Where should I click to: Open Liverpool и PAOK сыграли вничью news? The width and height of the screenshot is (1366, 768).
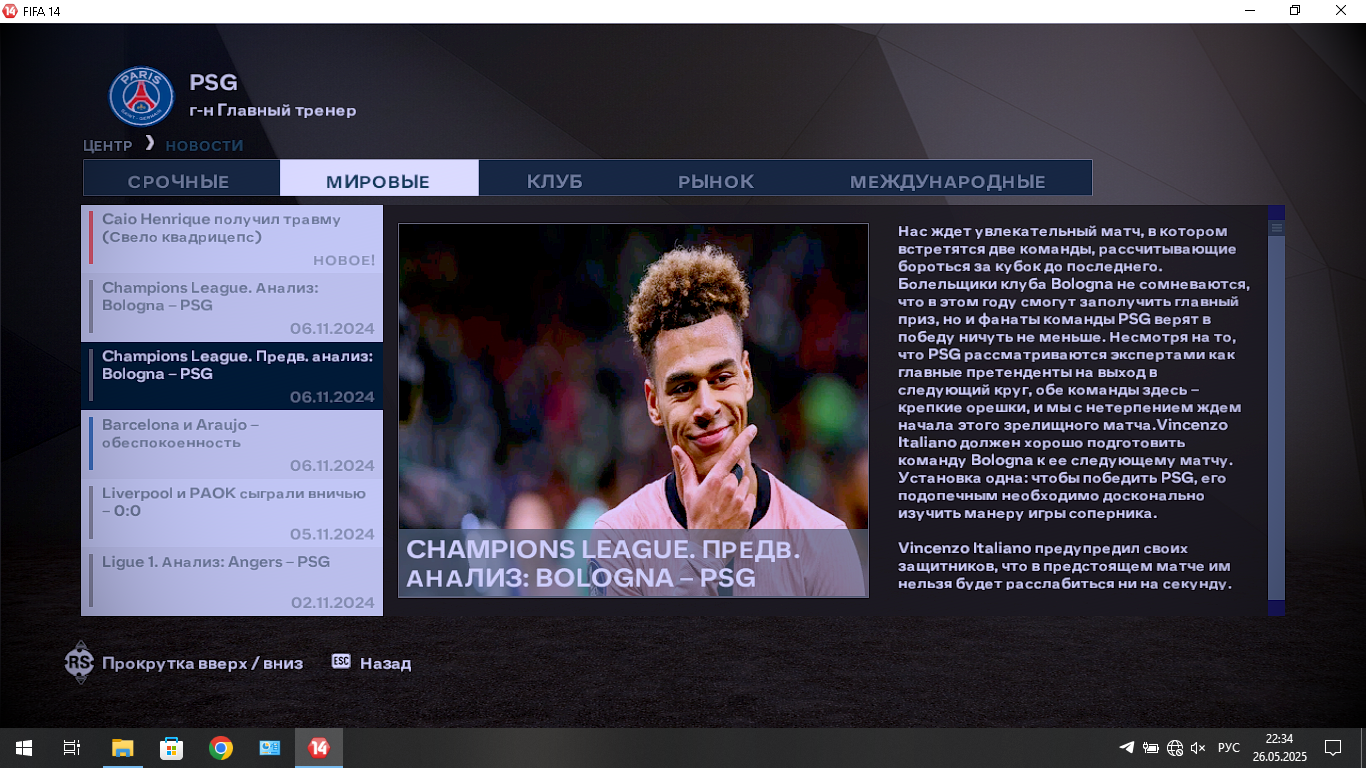(232, 513)
